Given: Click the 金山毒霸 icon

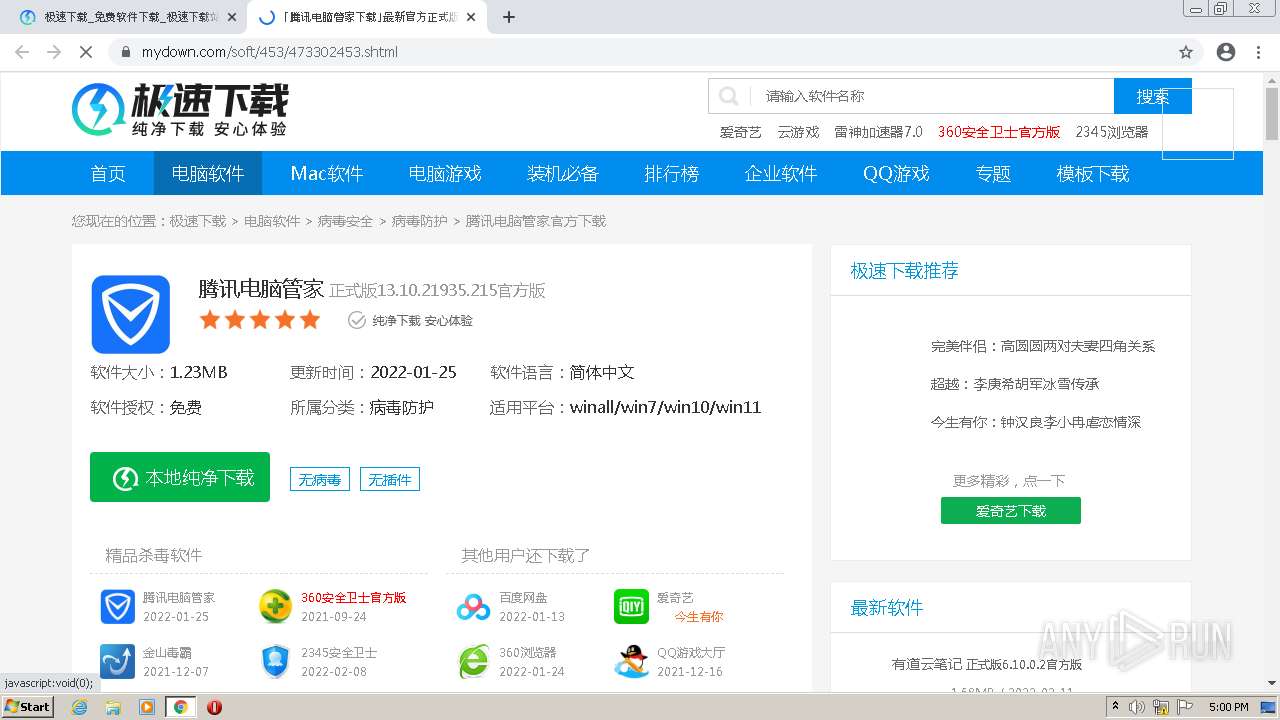Looking at the screenshot, I should click(x=118, y=661).
